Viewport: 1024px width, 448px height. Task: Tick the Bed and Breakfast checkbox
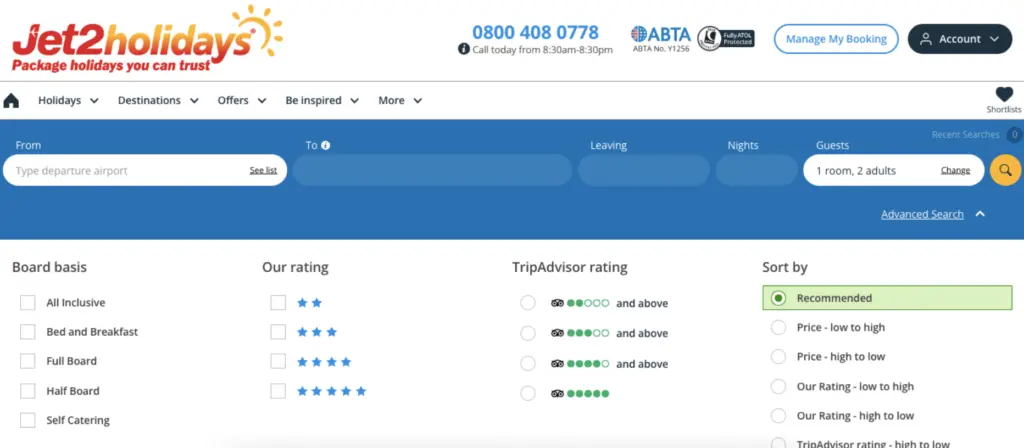[x=27, y=332]
